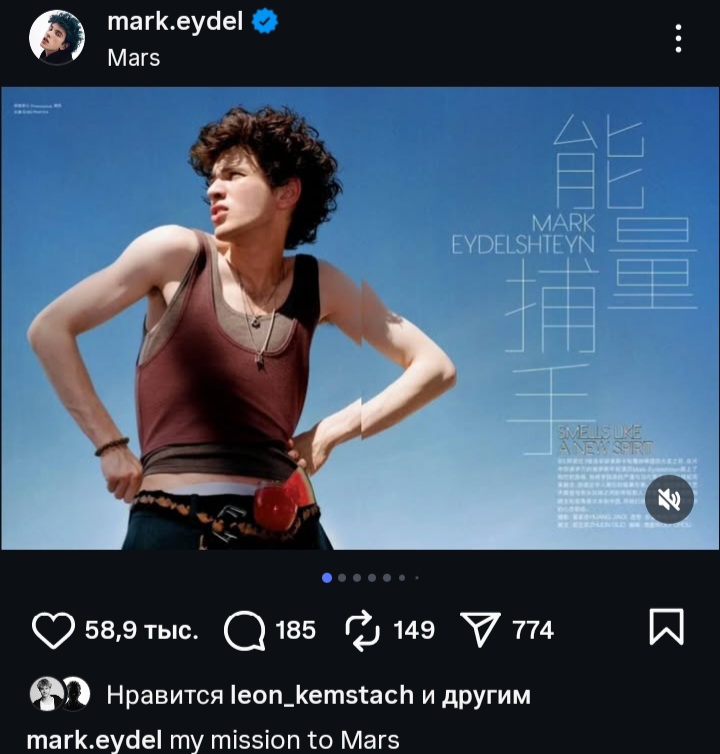720x754 pixels.
Task: Save post with bookmark icon
Action: [666, 627]
